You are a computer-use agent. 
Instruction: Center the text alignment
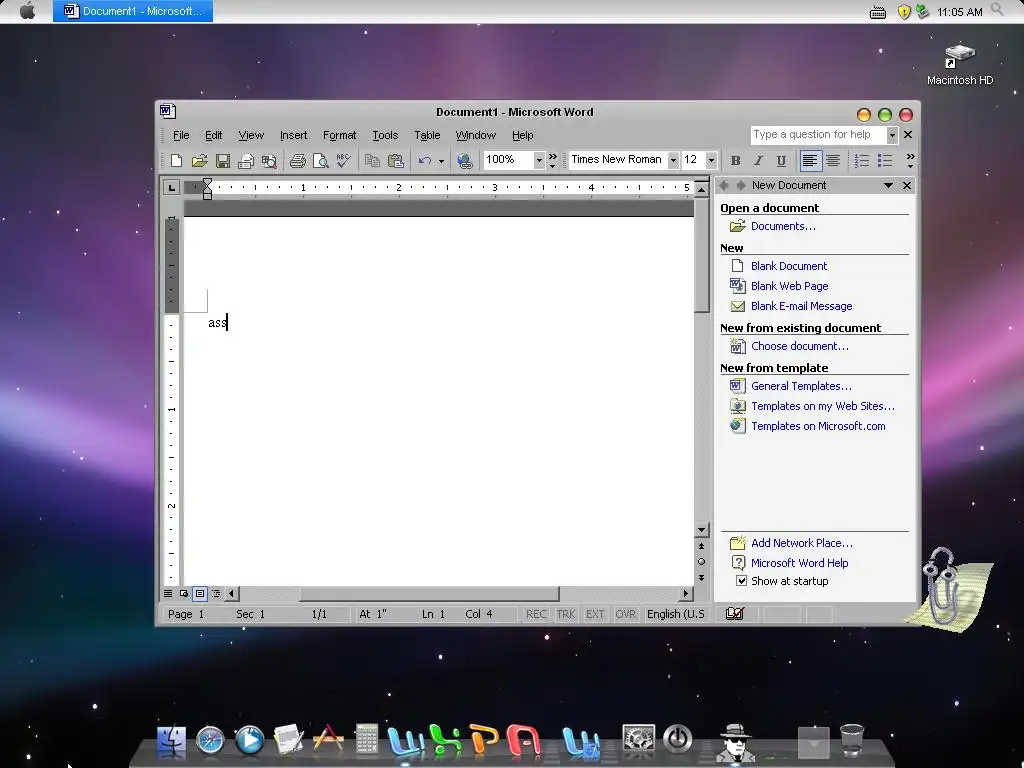coord(833,160)
